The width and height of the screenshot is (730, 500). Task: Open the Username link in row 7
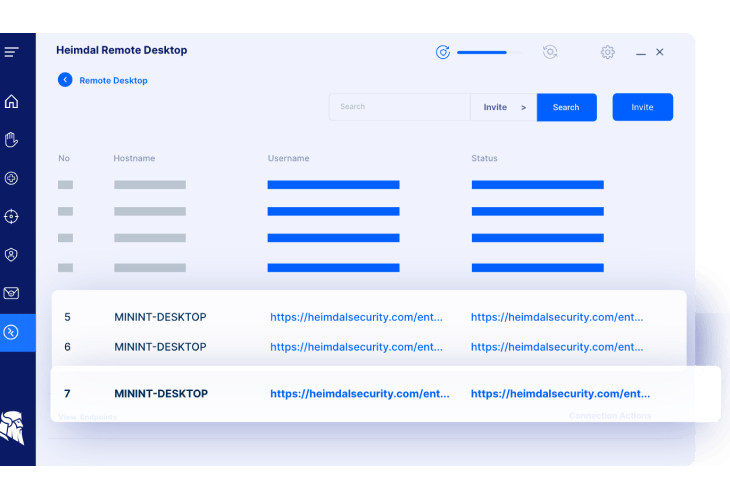(x=360, y=394)
